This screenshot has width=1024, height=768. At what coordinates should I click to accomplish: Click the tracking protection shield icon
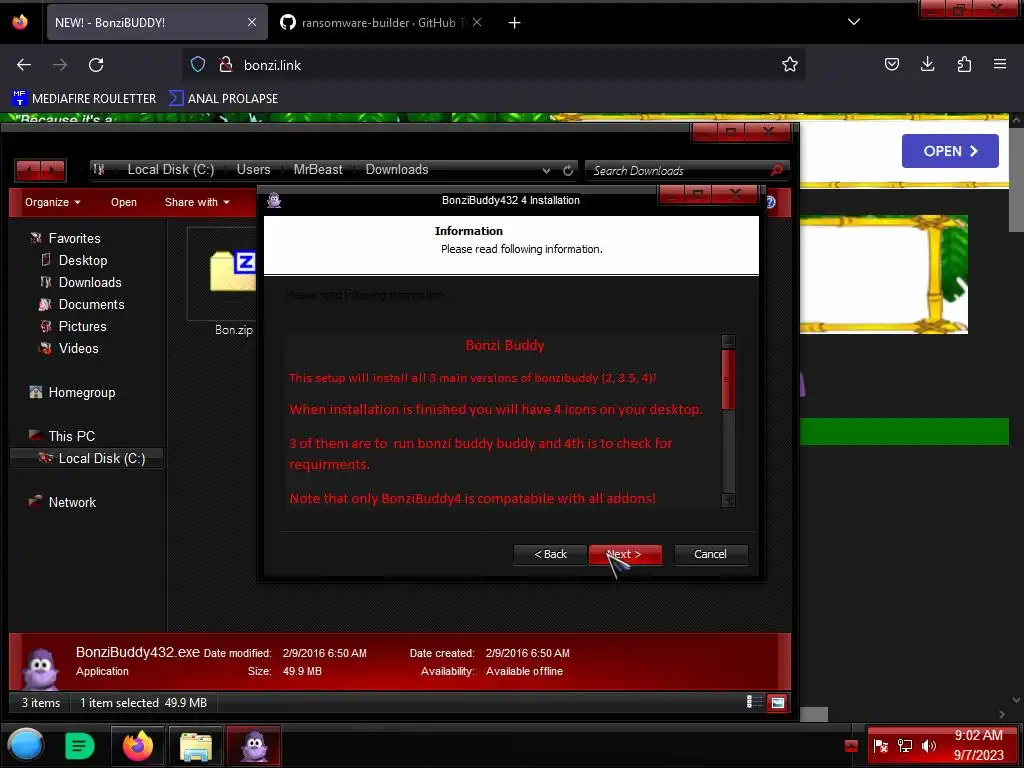[x=198, y=64]
